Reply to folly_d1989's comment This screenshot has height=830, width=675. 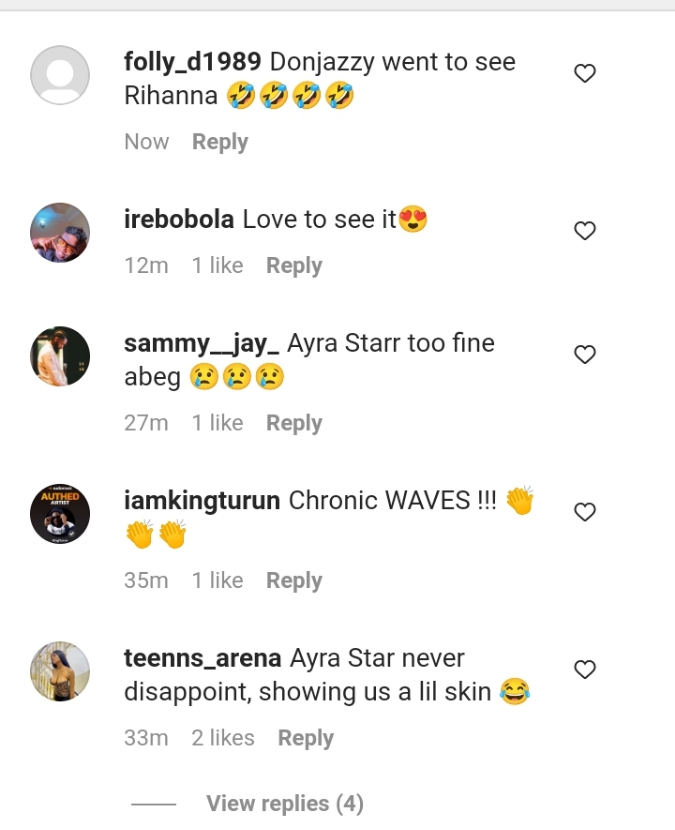point(220,142)
